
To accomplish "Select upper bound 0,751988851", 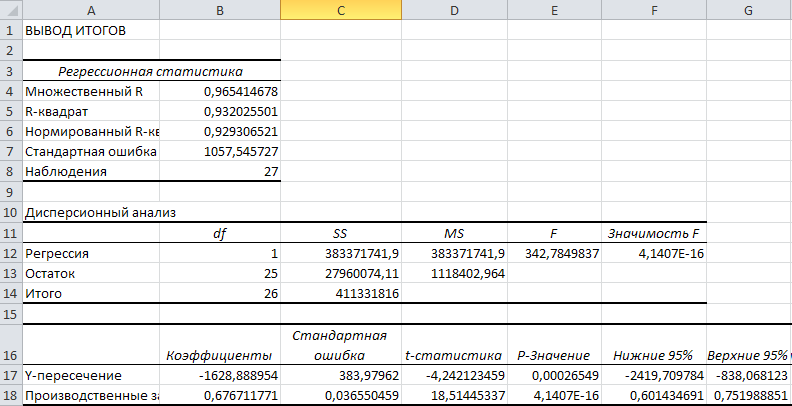I will (749, 395).
